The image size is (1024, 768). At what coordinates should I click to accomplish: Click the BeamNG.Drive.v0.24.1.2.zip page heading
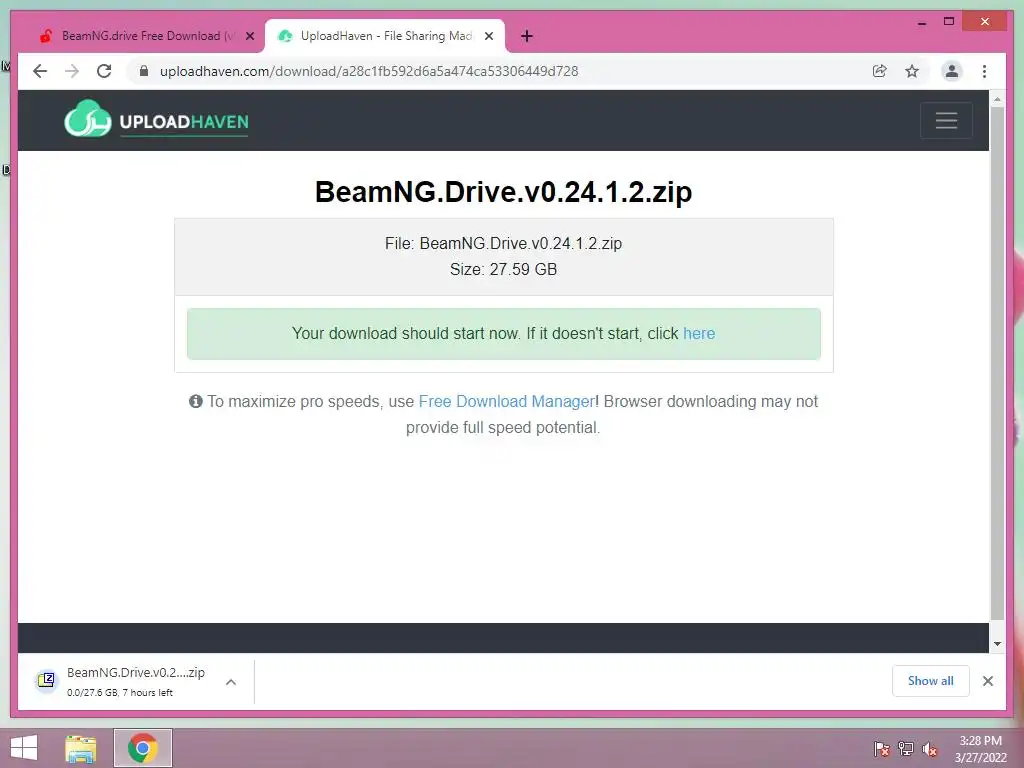coord(504,192)
